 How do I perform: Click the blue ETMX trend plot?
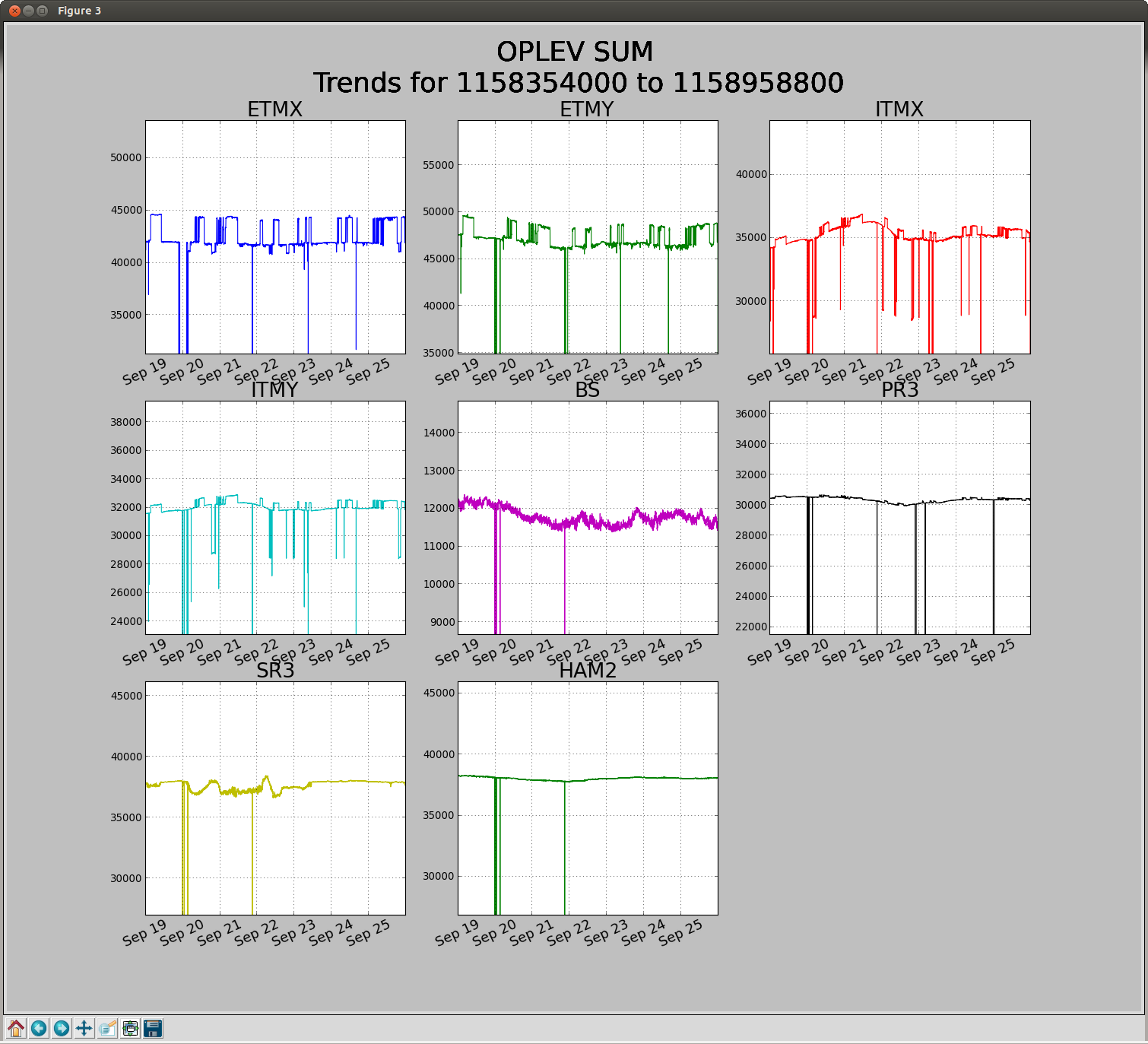(x=275, y=237)
